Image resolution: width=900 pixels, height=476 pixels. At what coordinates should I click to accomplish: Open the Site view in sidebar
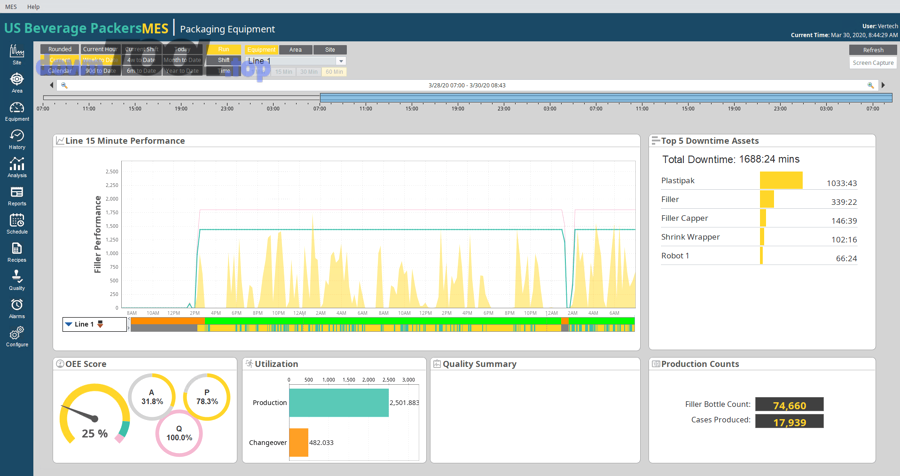click(x=16, y=53)
